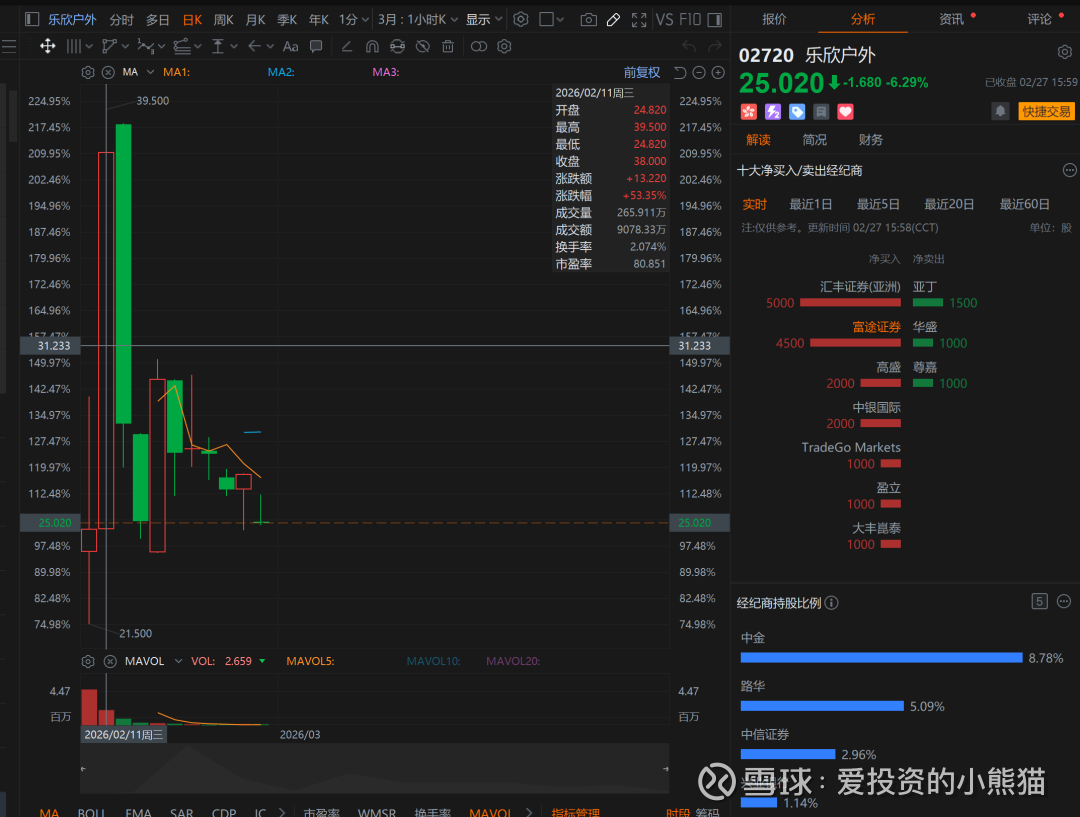Open more options for 十大净买入/卖出经纪商

click(x=1069, y=170)
